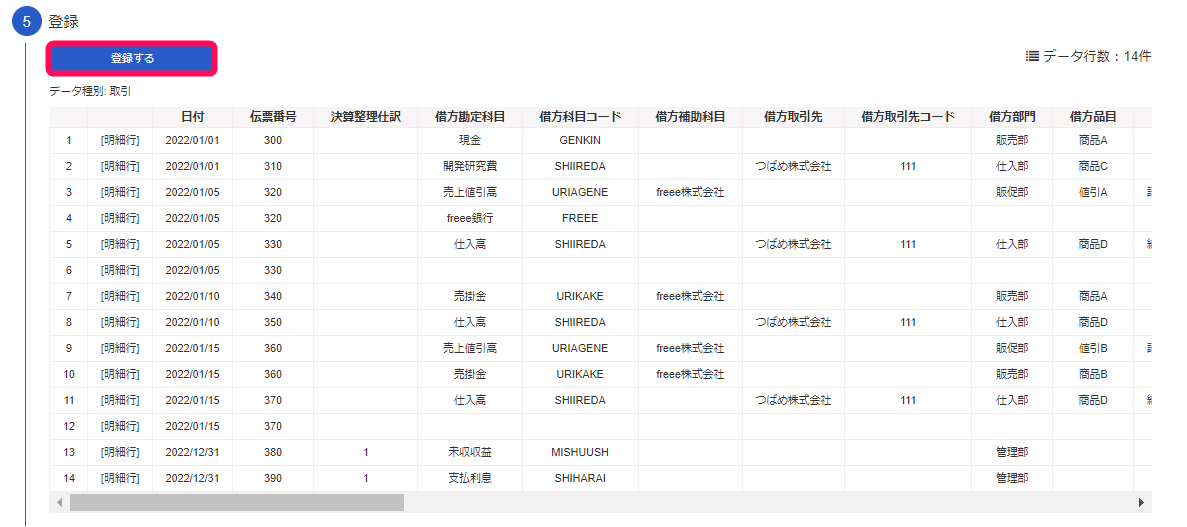The width and height of the screenshot is (1187, 527).
Task: Click the horizontal scrollbar left arrow
Action: tap(60, 502)
